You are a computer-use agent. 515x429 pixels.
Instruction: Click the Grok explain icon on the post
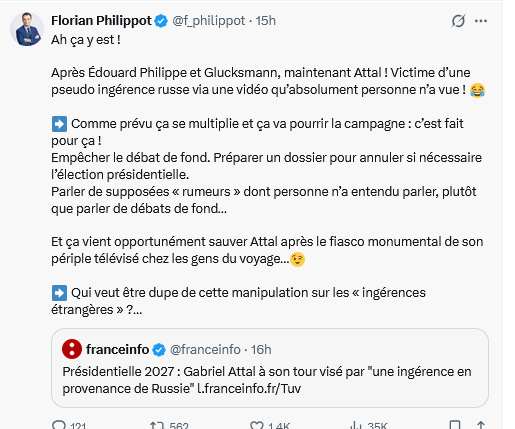click(x=458, y=21)
